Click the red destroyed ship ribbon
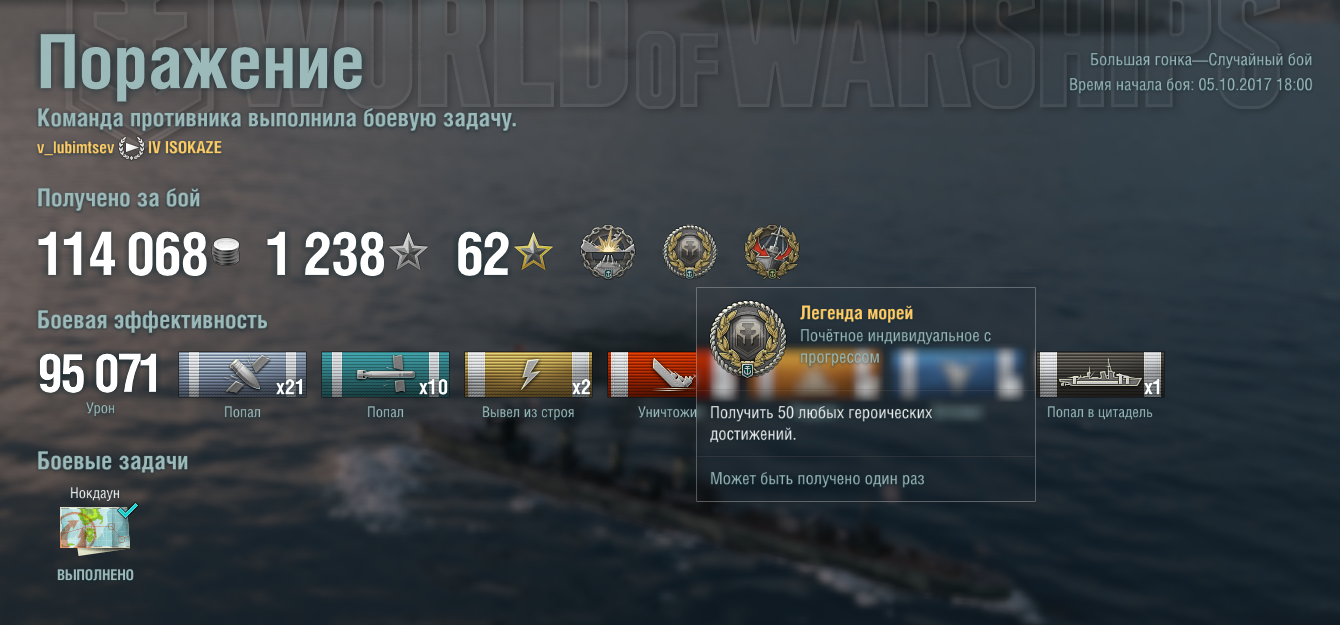The height and width of the screenshot is (625, 1340). pyautogui.click(x=652, y=375)
